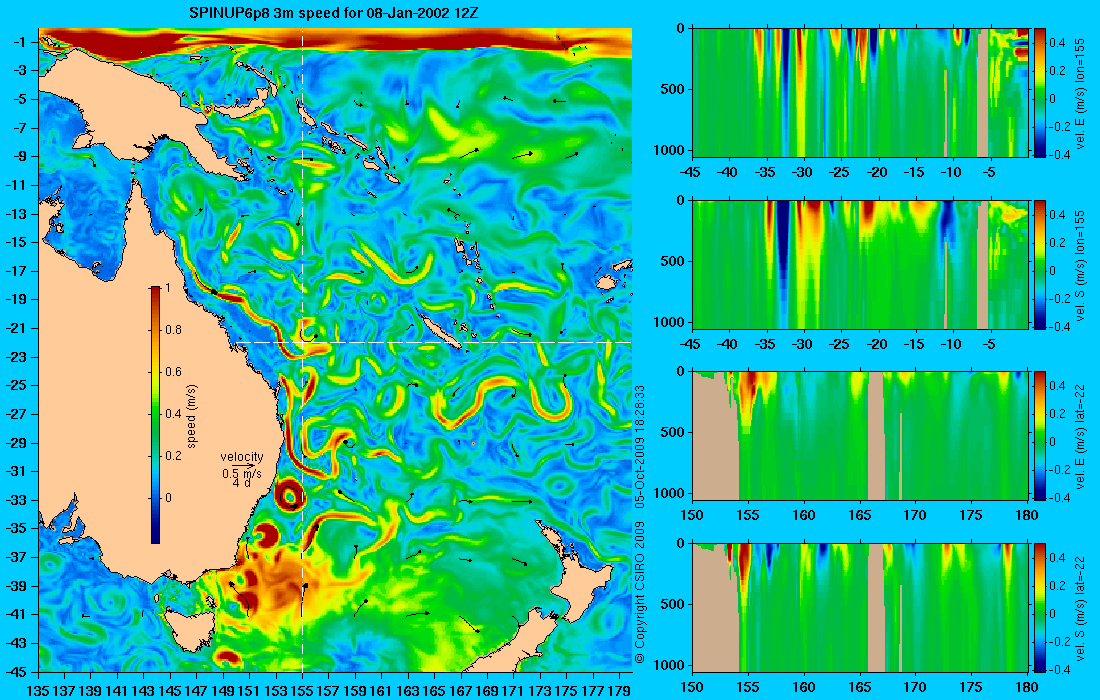Click the '© Copyright CSIRO 2009' vertical text
Viewport: 1100px width, 700px height.
click(x=639, y=593)
